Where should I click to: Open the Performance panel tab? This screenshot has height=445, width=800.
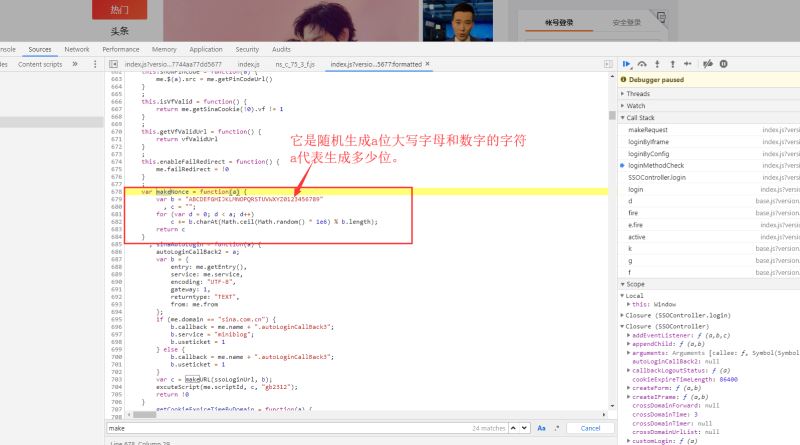point(121,50)
